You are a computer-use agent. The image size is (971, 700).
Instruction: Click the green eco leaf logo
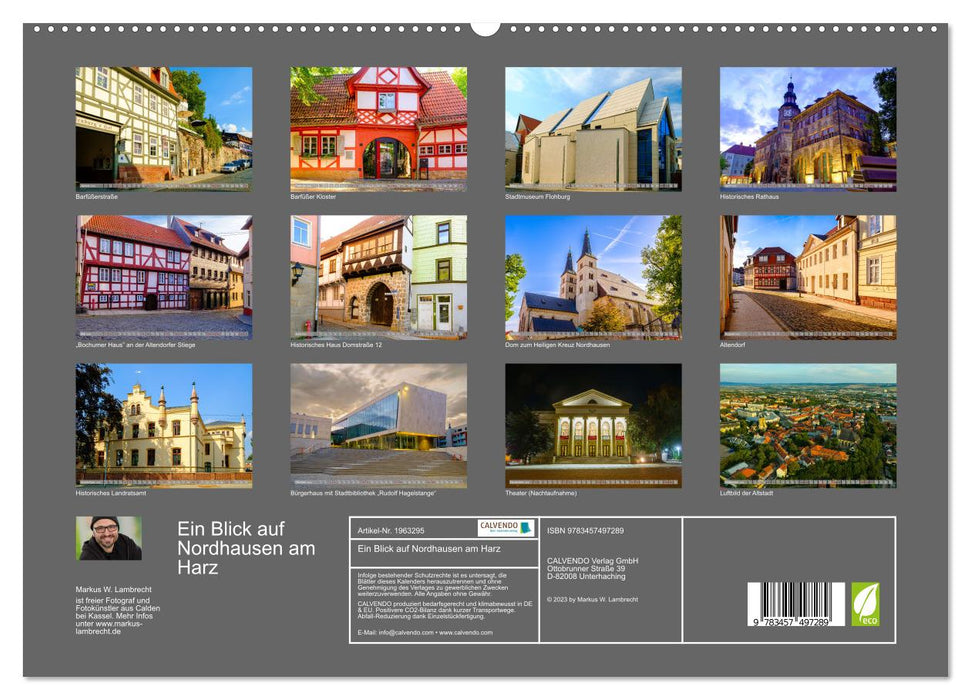pos(865,604)
